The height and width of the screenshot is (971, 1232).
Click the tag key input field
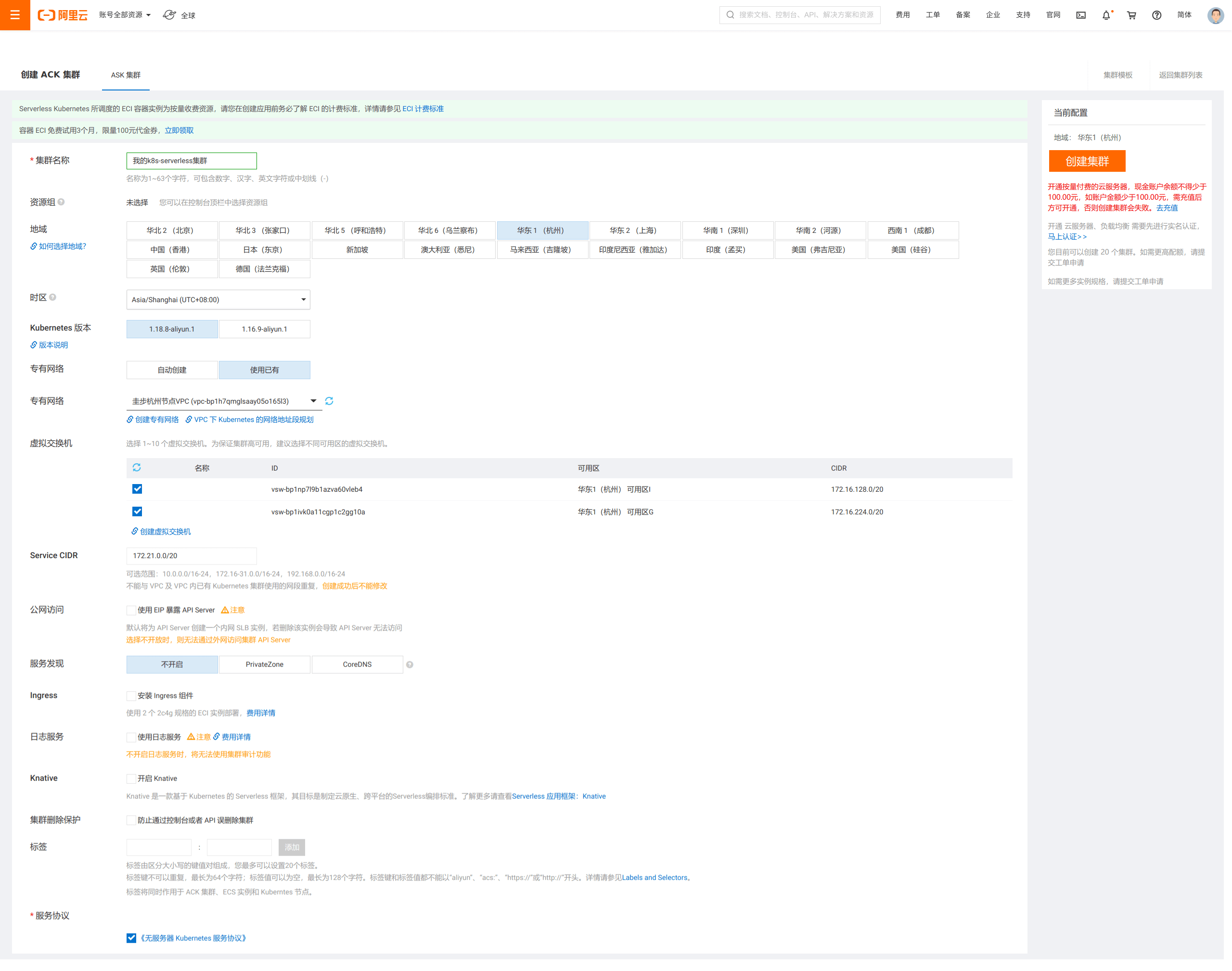tap(159, 847)
